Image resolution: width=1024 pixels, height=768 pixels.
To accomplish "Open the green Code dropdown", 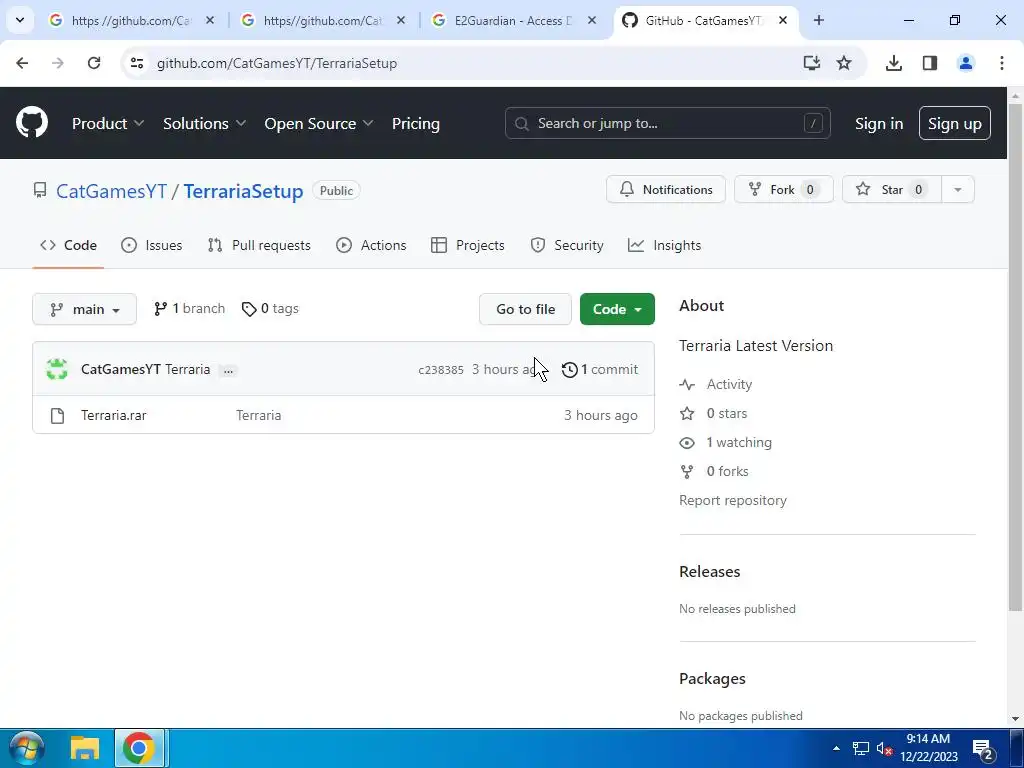I will coord(617,309).
